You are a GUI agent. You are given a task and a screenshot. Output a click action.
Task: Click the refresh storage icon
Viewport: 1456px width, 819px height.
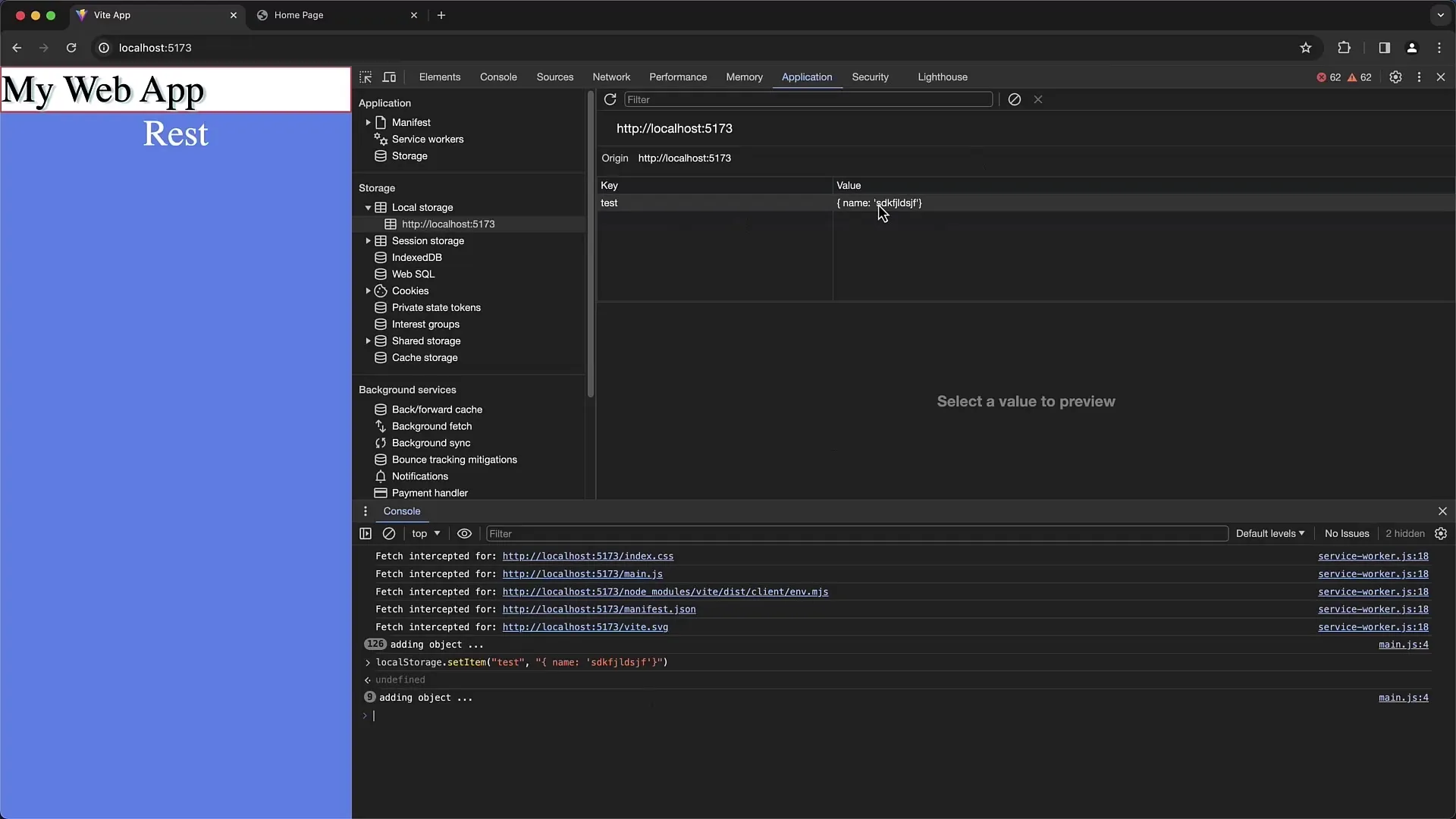609,99
